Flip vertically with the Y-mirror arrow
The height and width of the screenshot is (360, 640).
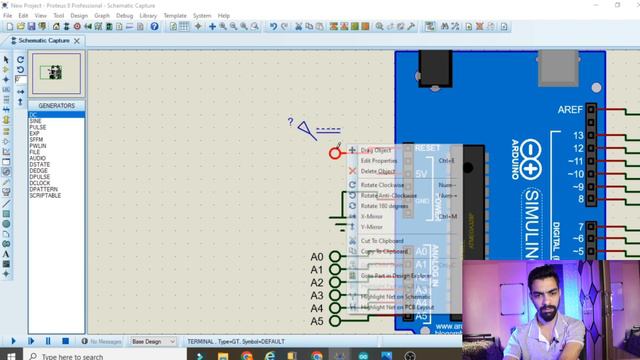click(x=20, y=102)
